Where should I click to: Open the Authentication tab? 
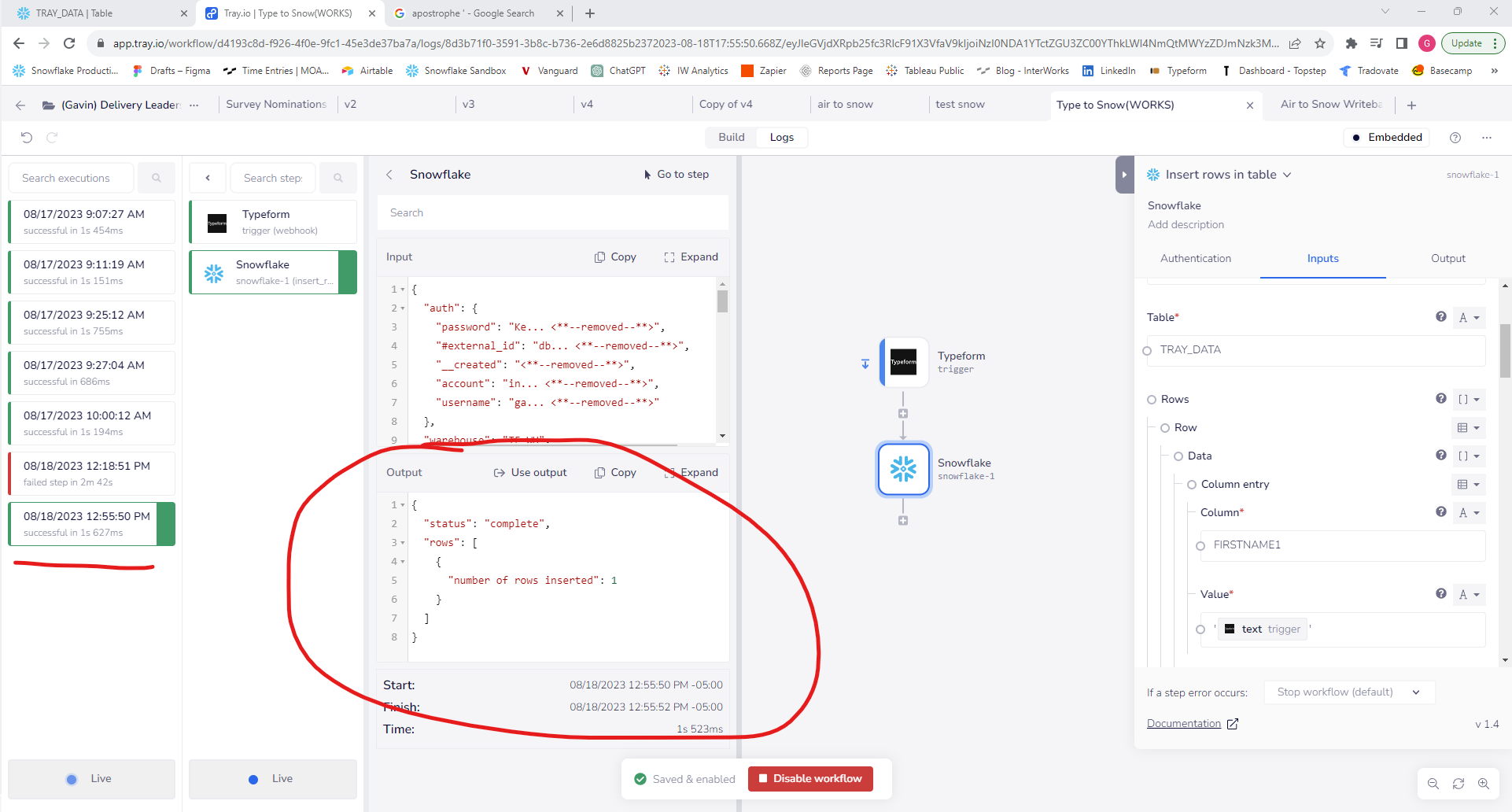coord(1195,258)
